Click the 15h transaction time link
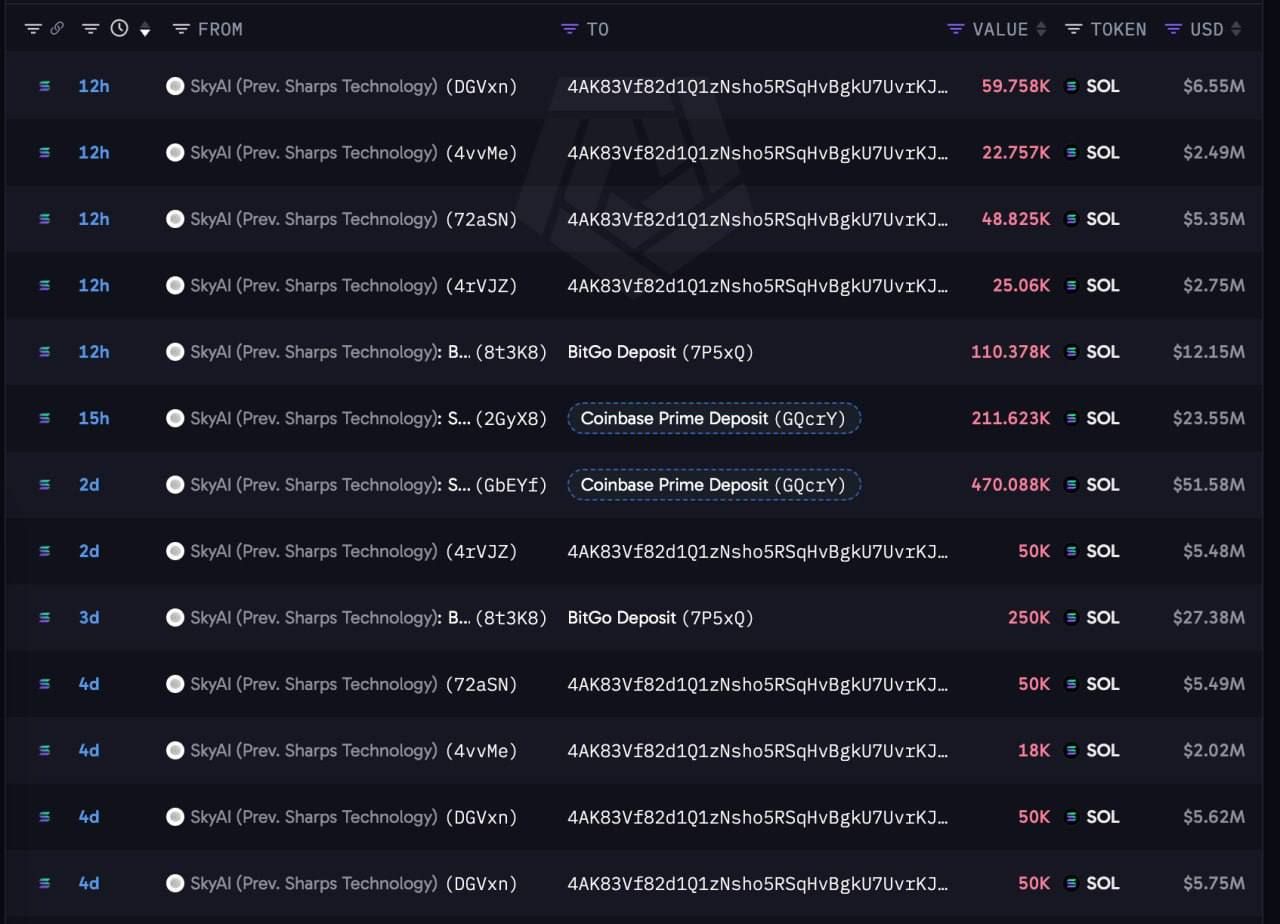Screen dimensions: 1280x924 pyautogui.click(x=94, y=418)
